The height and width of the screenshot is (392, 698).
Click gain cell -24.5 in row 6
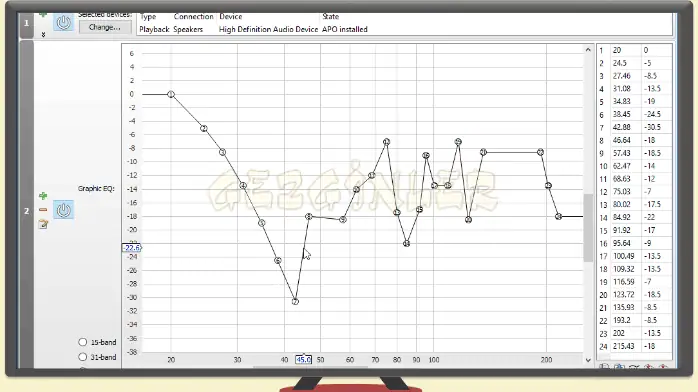(656, 114)
